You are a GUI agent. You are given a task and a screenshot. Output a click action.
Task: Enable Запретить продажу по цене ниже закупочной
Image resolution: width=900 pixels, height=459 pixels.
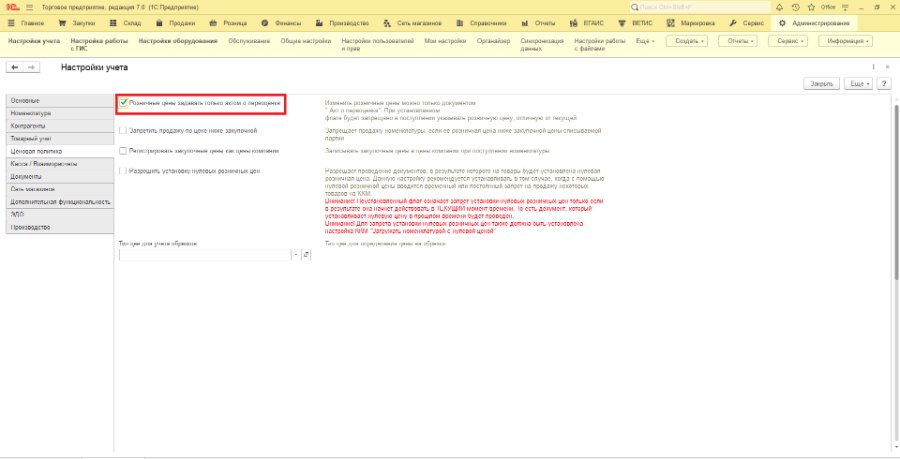(x=123, y=131)
